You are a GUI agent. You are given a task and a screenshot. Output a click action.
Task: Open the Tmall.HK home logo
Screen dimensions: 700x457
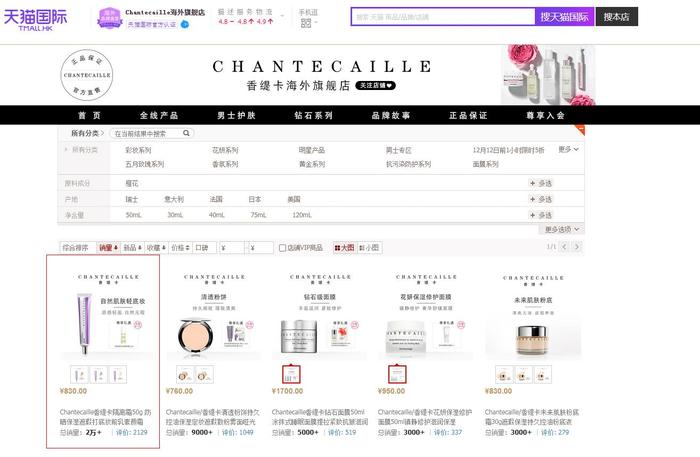coord(35,20)
